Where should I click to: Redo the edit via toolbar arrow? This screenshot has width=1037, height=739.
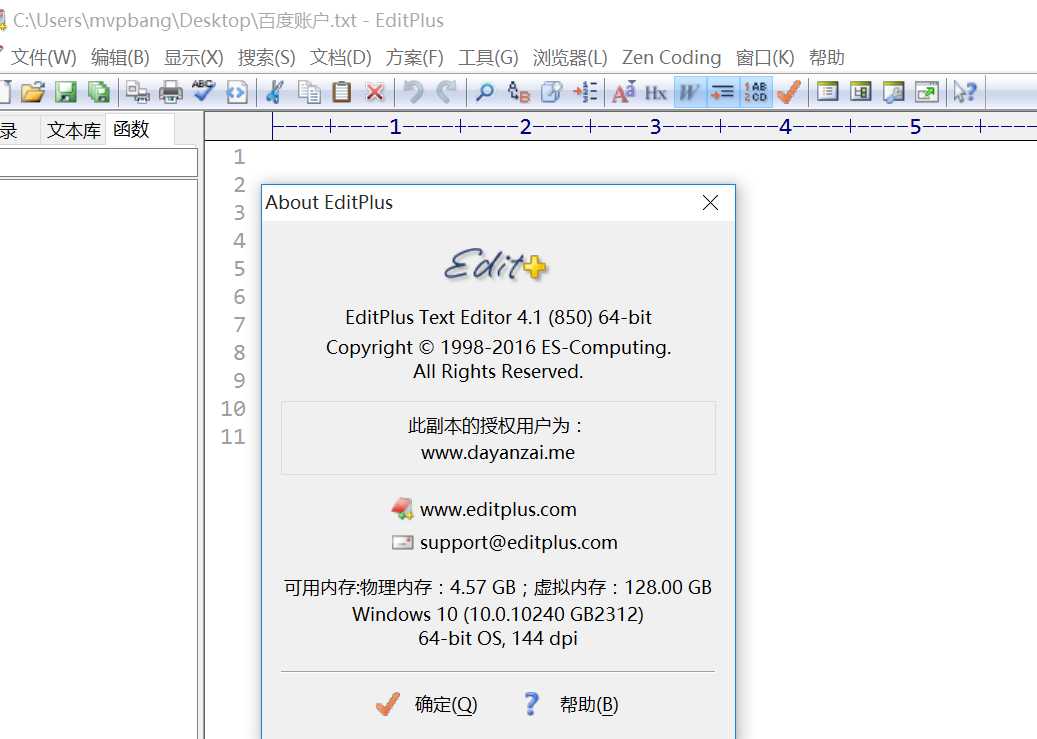tap(446, 92)
